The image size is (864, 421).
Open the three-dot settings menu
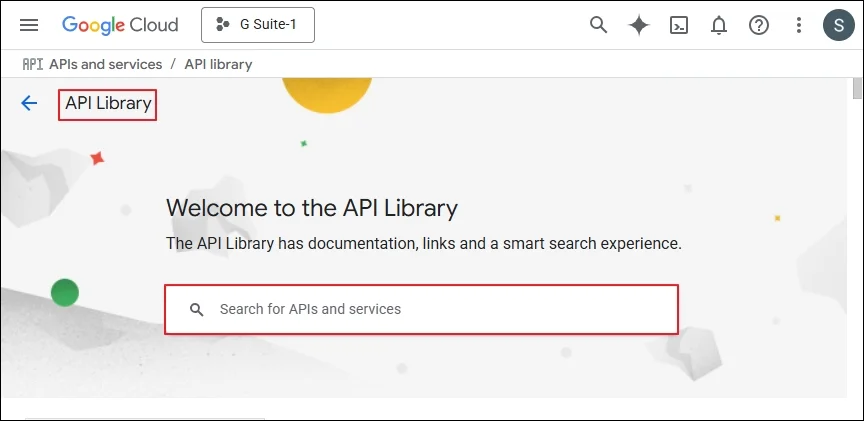pyautogui.click(x=798, y=25)
